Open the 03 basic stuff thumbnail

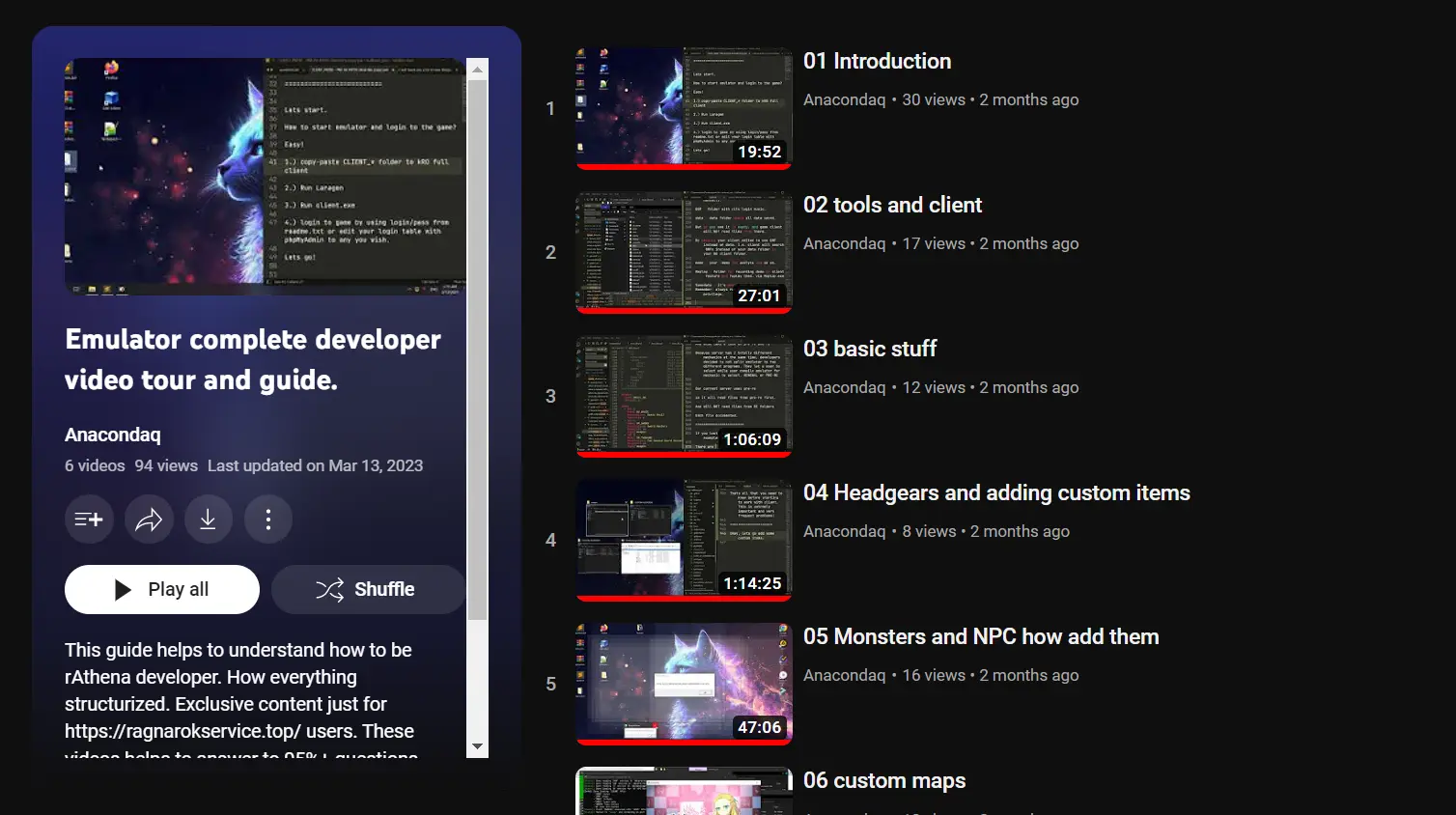point(685,396)
